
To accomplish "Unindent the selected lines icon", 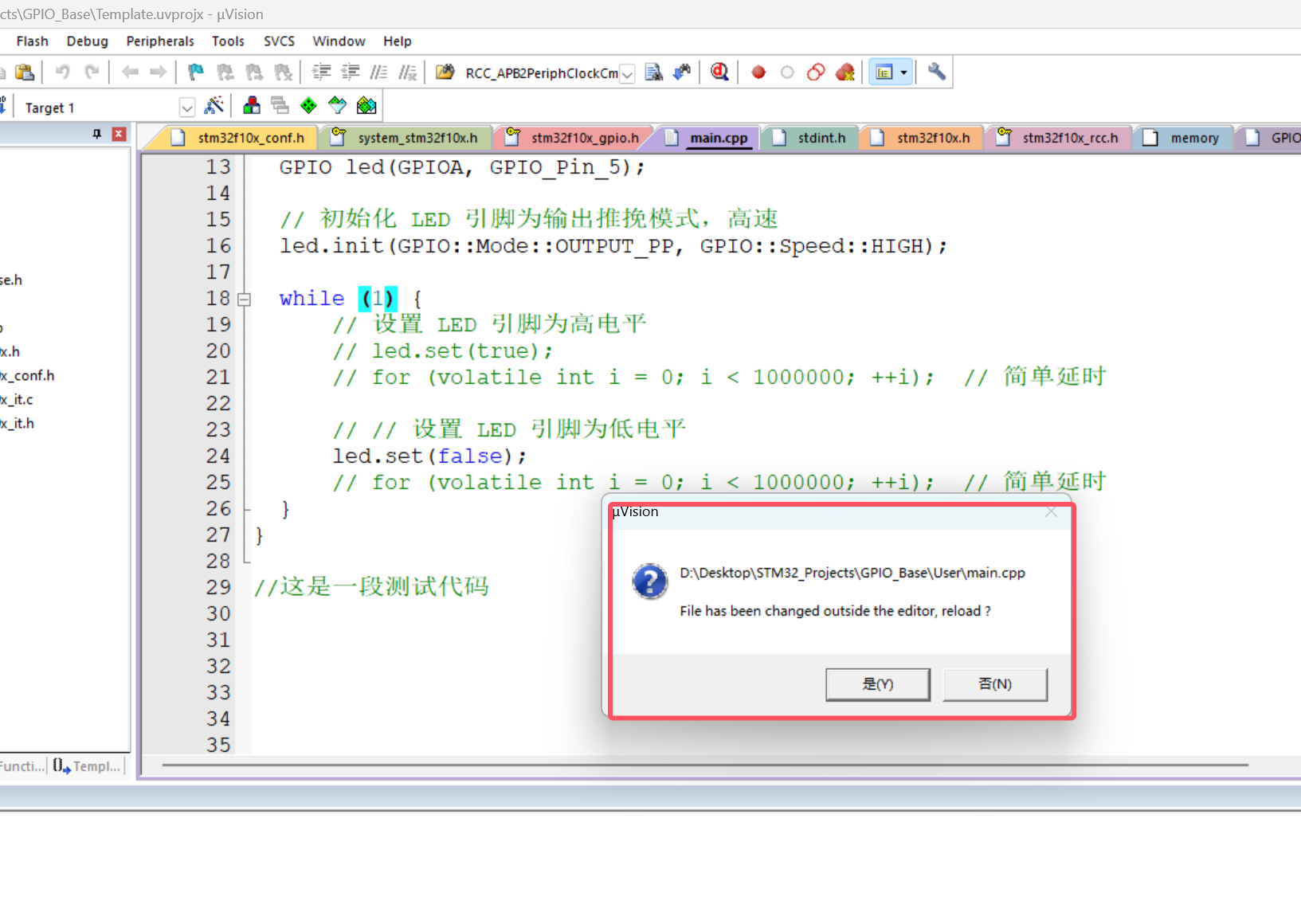I will tap(350, 72).
